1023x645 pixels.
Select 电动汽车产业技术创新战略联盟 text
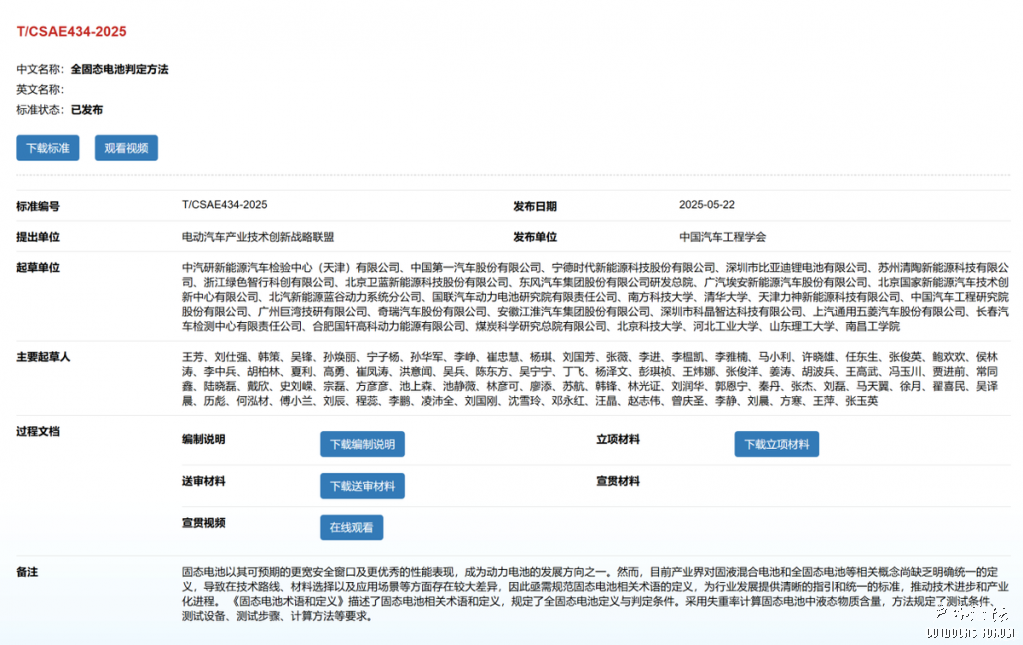click(258, 237)
